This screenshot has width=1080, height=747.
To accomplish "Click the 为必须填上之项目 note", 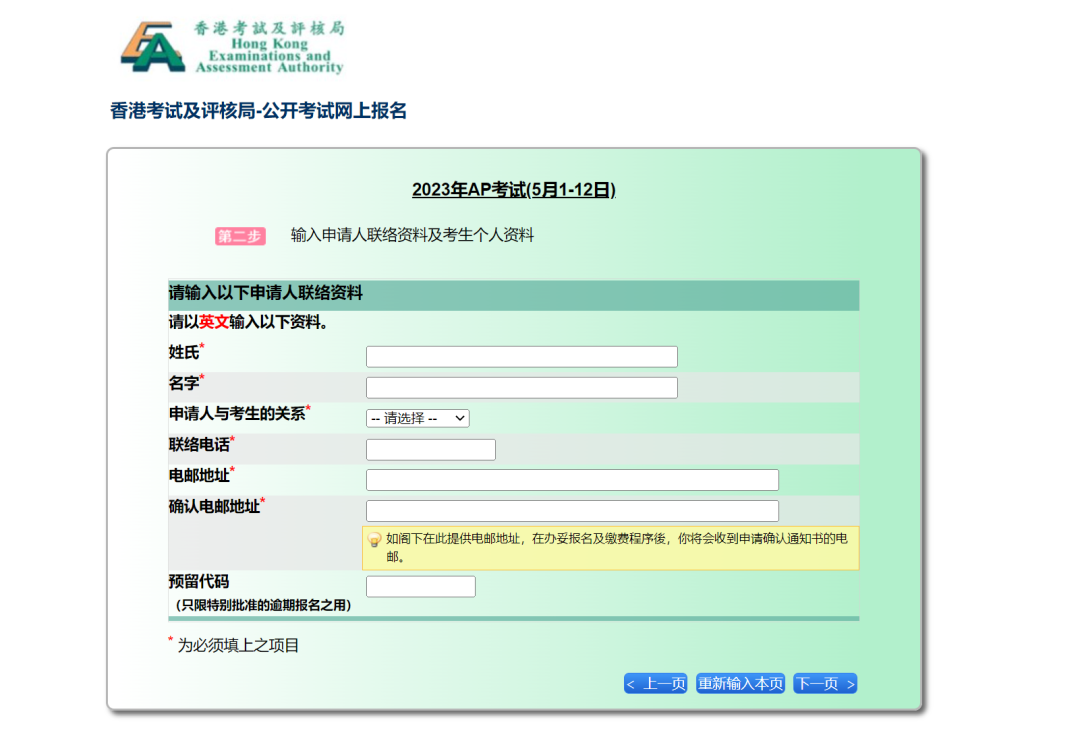I will click(238, 646).
